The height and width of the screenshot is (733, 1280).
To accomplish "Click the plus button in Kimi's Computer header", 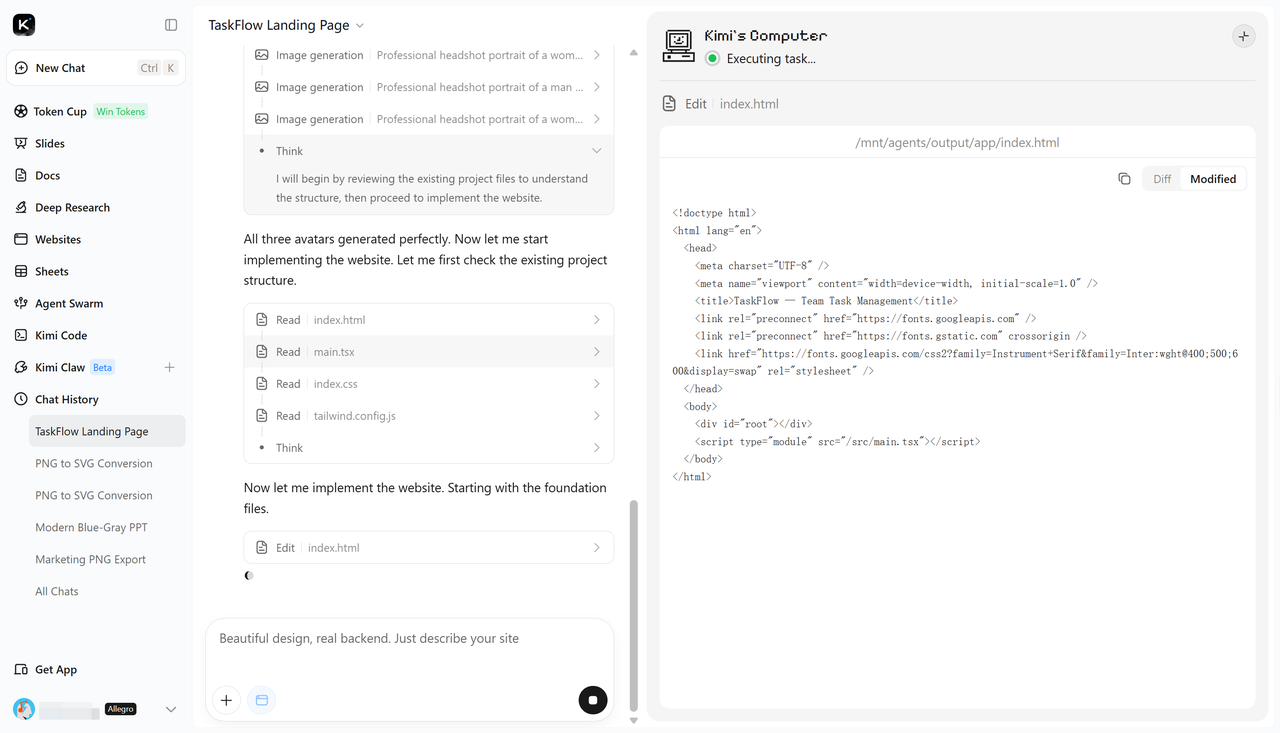I will 1243,36.
